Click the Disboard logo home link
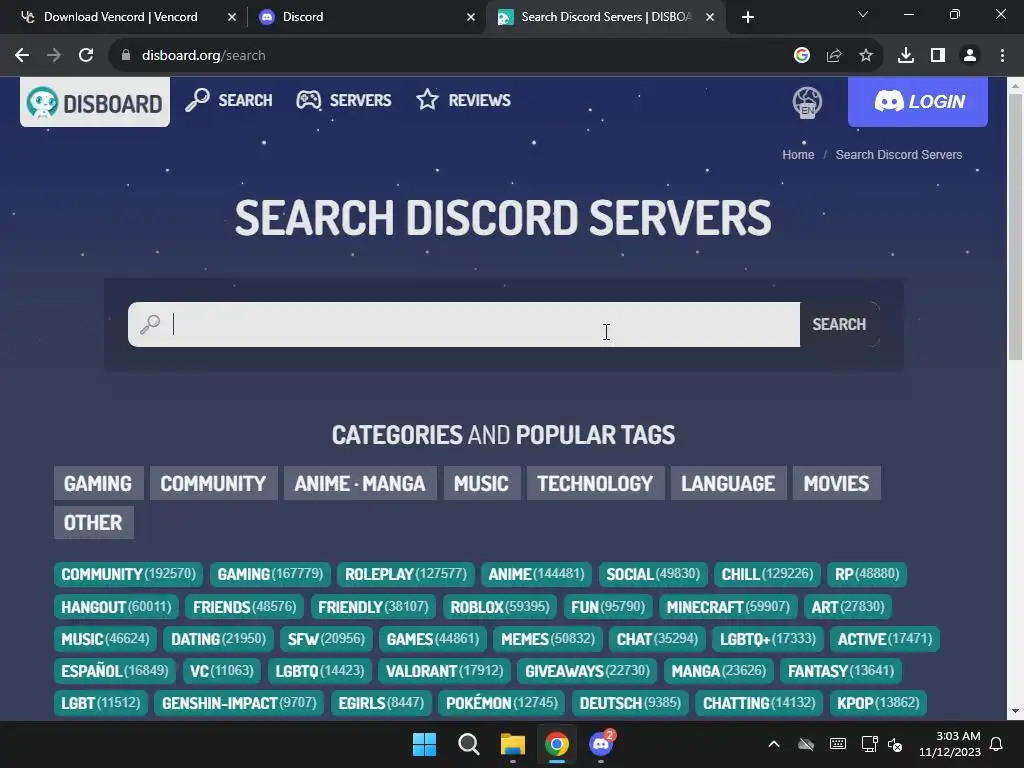This screenshot has height=768, width=1024. (95, 102)
